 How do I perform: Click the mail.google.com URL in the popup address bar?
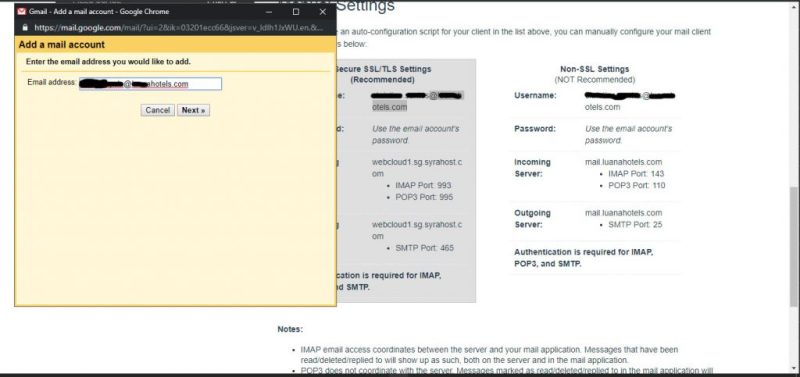pos(179,28)
